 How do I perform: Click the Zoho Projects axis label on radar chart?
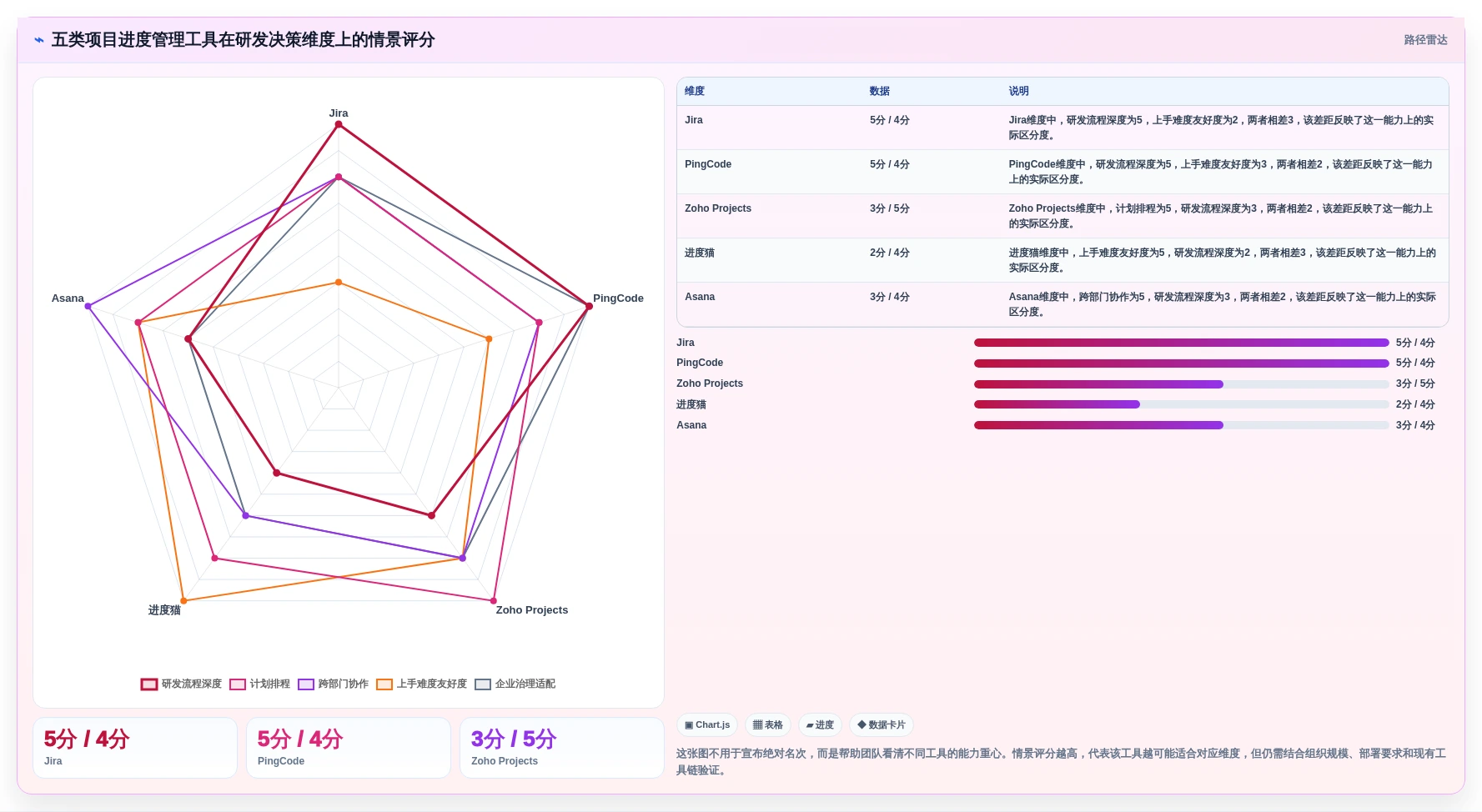click(532, 610)
